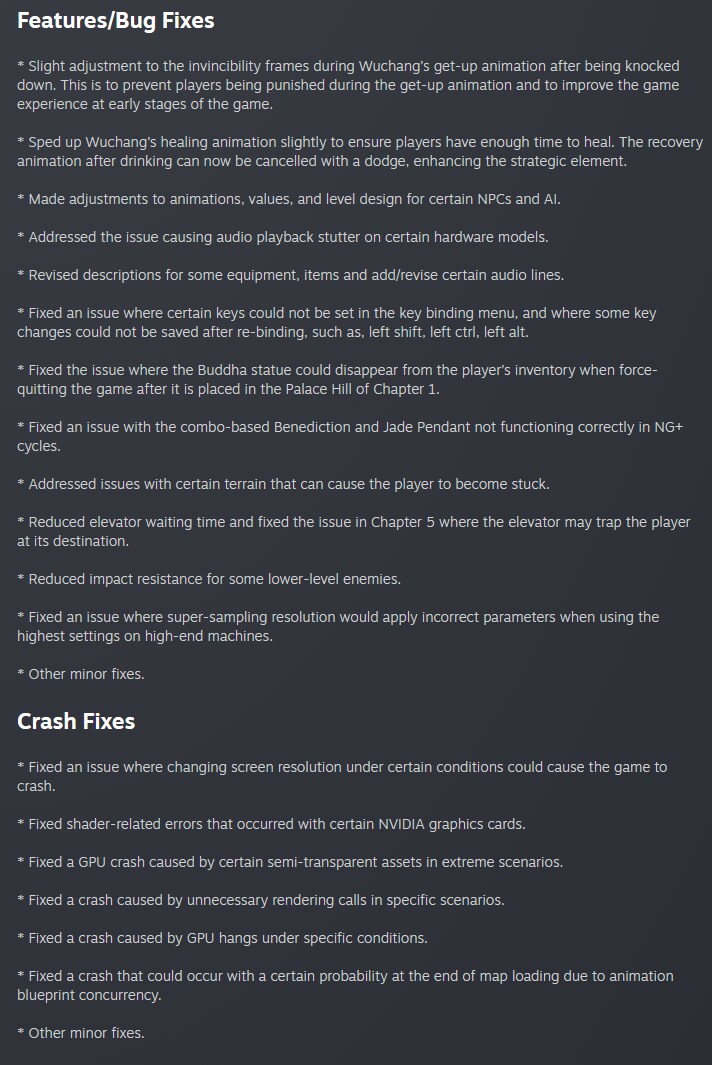Click the animation blueprint concurrency crash note
The width and height of the screenshot is (712, 1065).
pyautogui.click(x=345, y=986)
